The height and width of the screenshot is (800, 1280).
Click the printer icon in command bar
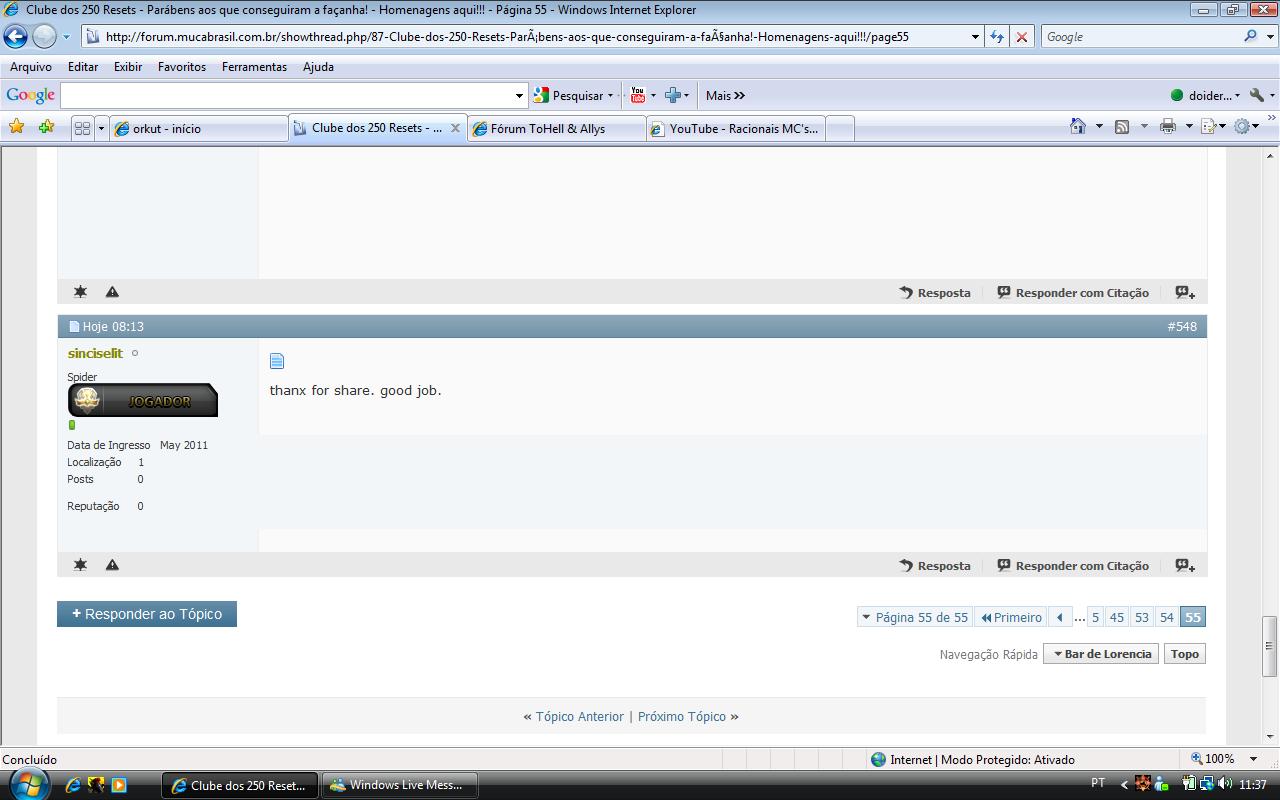click(1167, 127)
